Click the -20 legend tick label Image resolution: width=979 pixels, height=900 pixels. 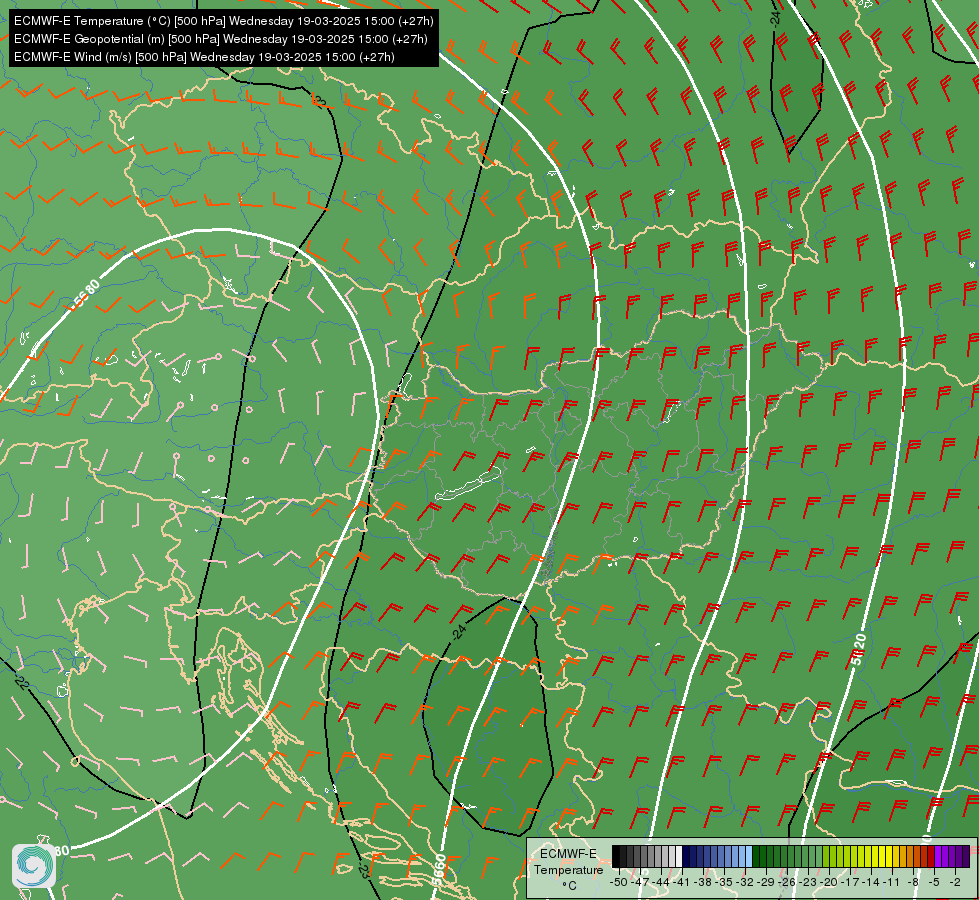click(x=829, y=882)
